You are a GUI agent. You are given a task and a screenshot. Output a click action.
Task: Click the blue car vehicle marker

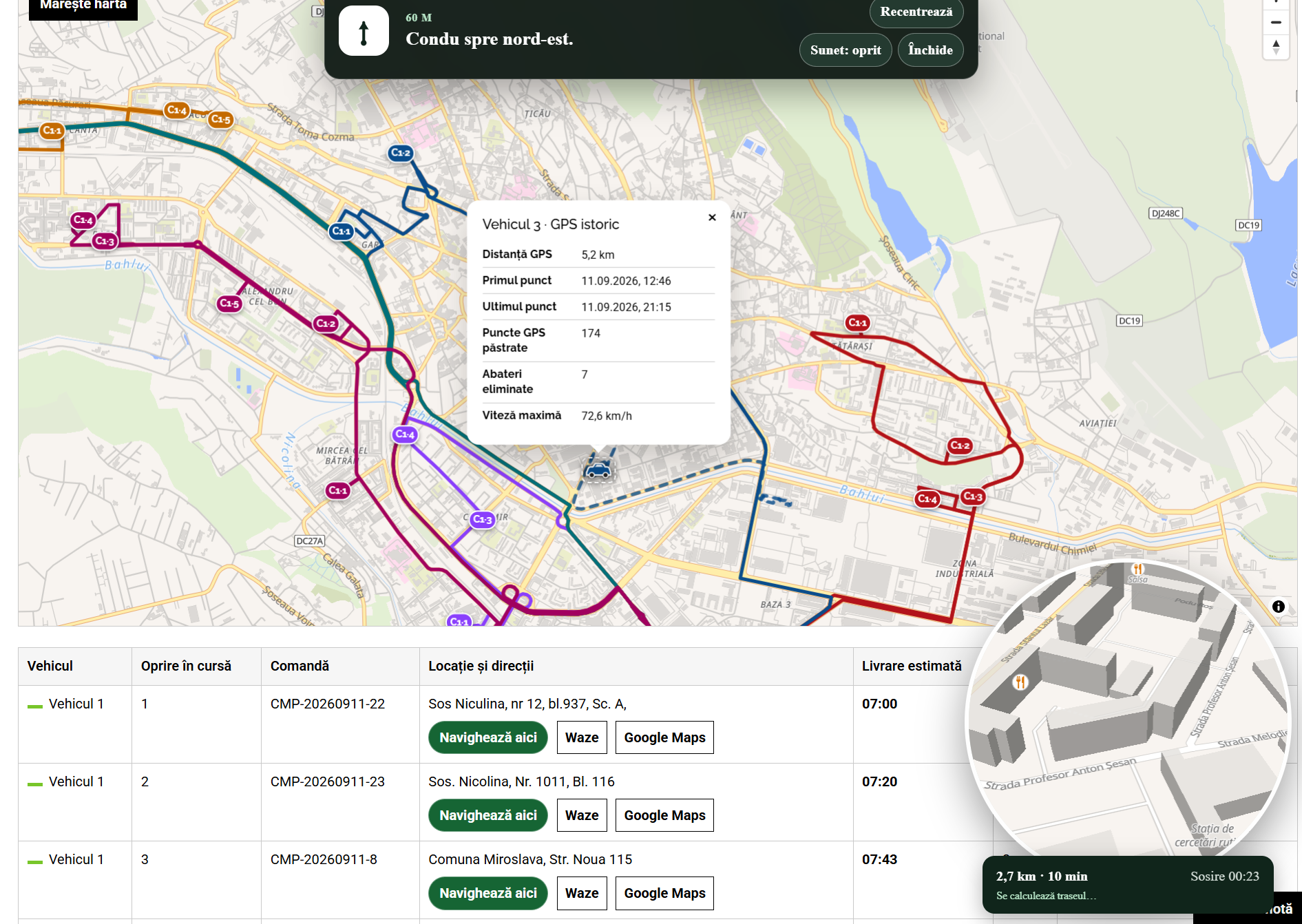click(x=598, y=470)
